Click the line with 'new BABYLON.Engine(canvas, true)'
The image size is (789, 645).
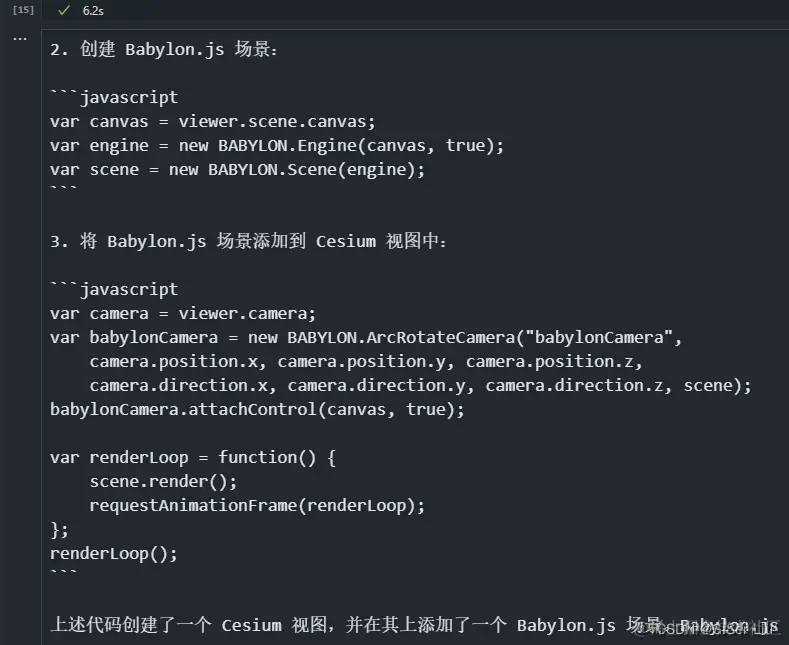point(277,146)
